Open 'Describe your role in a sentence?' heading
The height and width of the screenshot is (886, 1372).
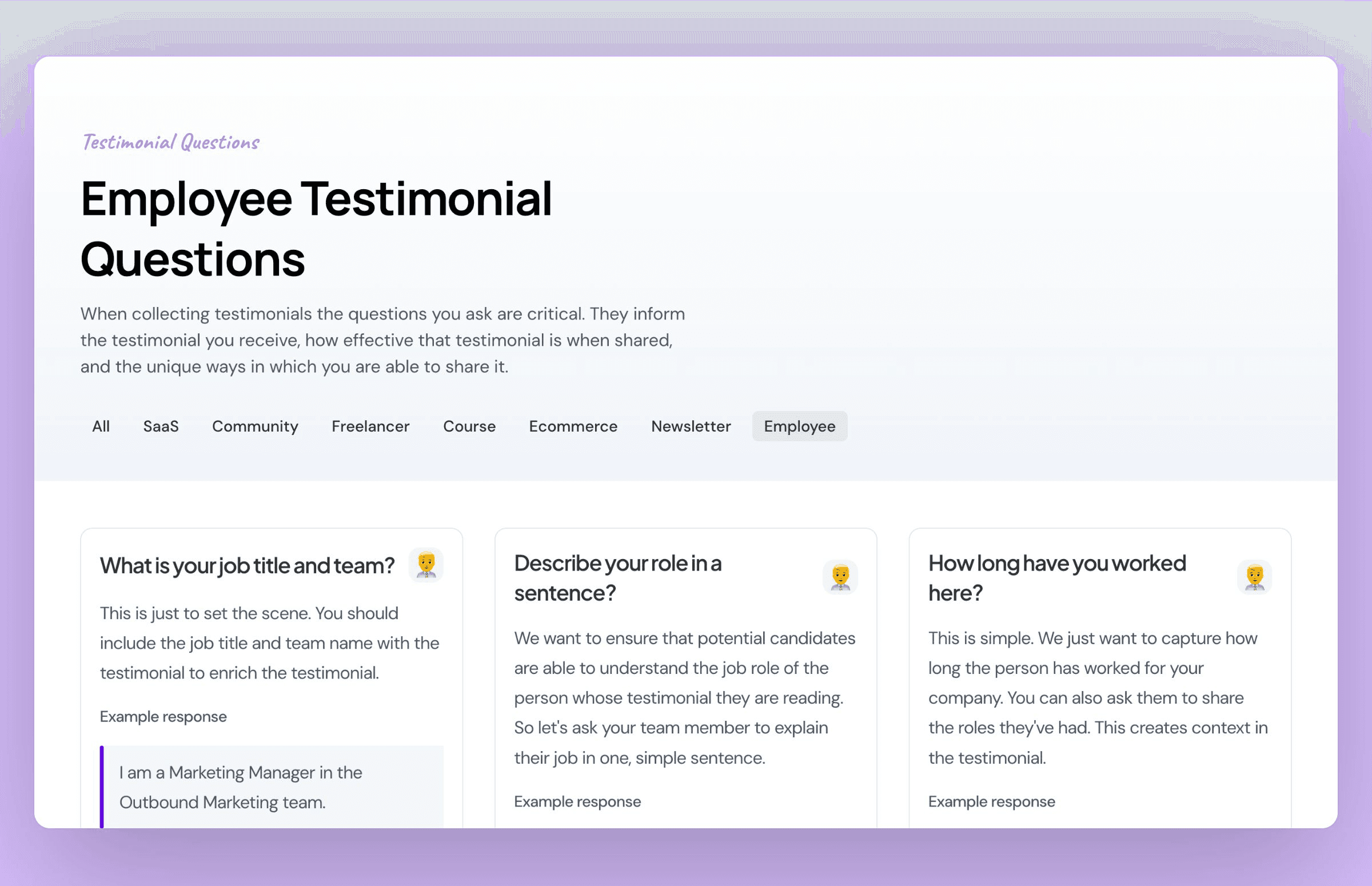pos(617,578)
